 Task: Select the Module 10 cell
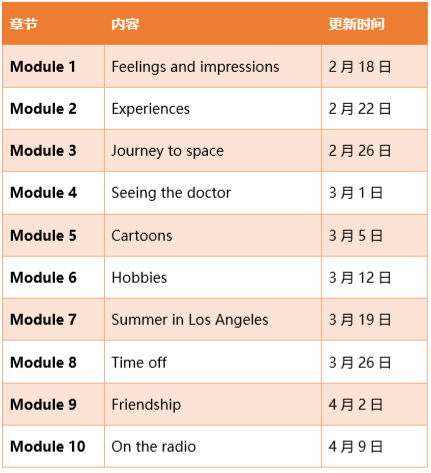click(x=53, y=447)
